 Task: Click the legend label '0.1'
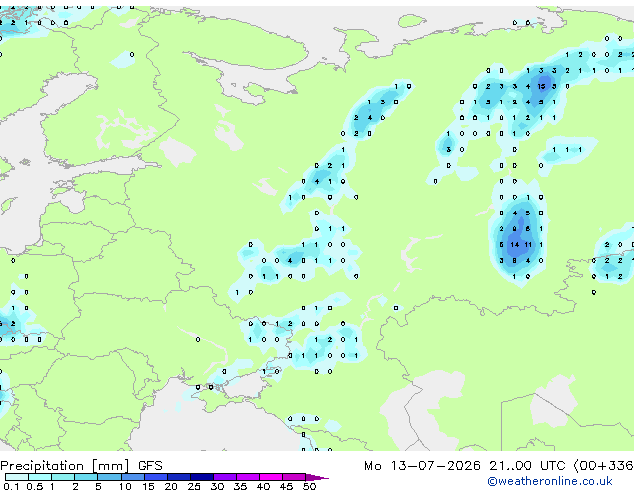(11, 486)
